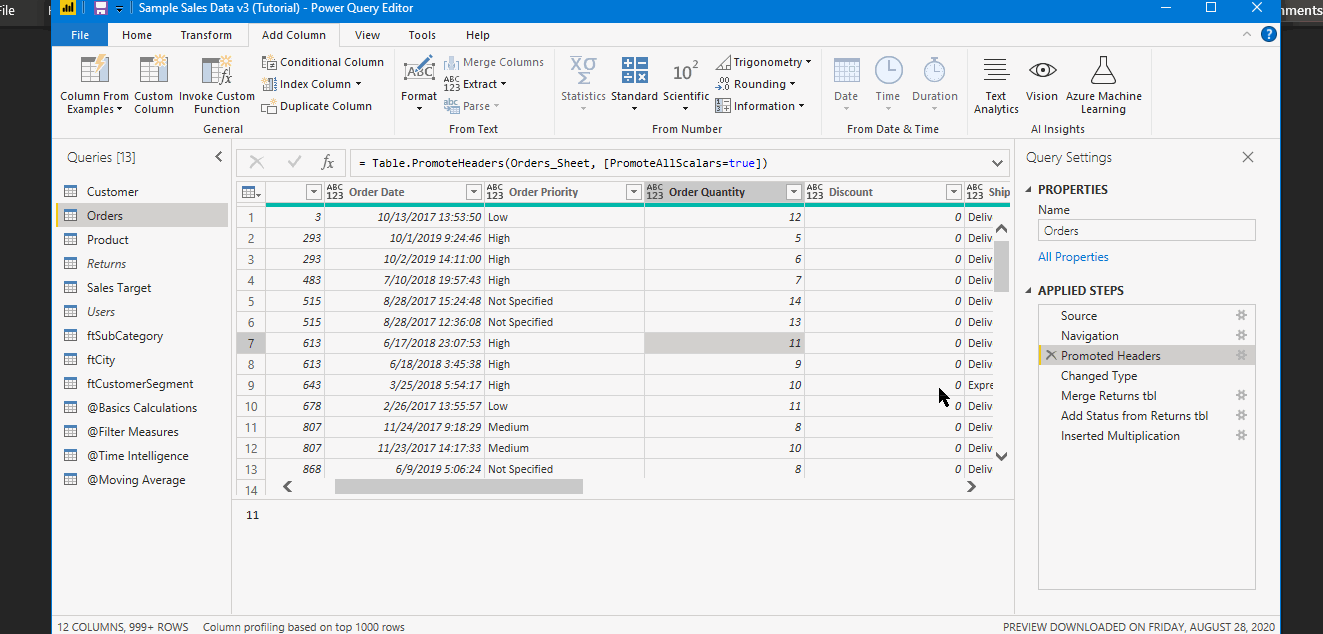1323x634 pixels.
Task: Open the Standard operations menu
Action: click(634, 85)
